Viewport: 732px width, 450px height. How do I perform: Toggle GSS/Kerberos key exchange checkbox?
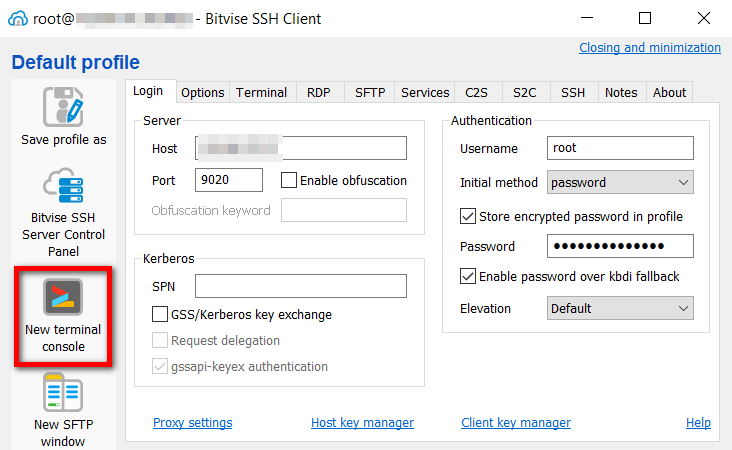160,314
